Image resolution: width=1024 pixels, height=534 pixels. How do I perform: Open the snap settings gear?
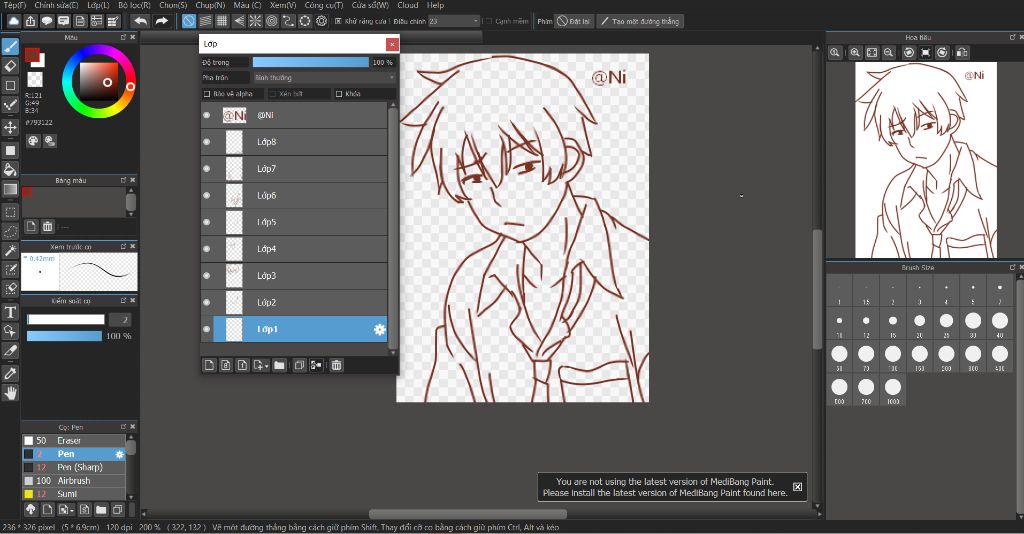321,21
